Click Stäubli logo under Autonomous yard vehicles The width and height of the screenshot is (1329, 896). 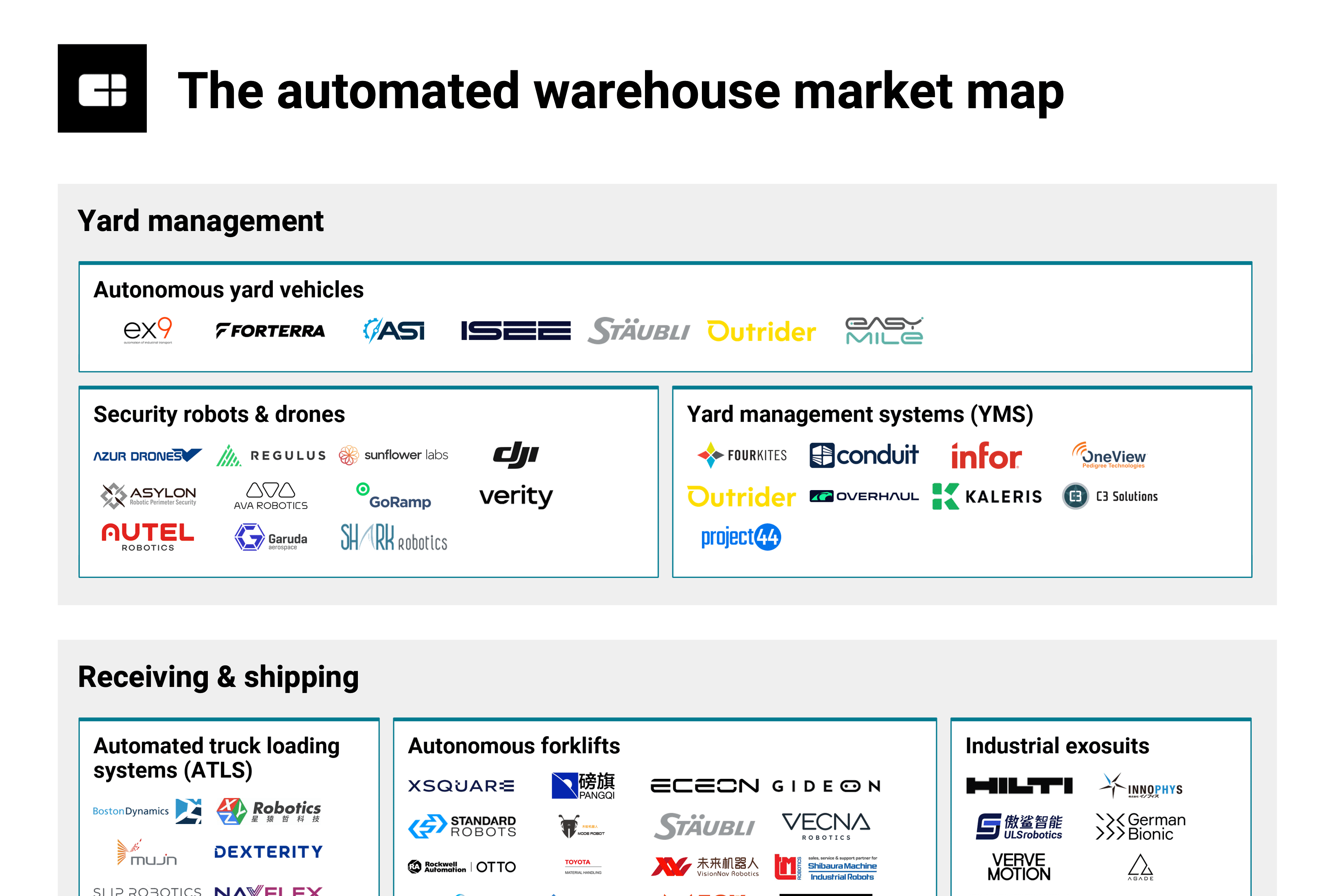(x=639, y=330)
